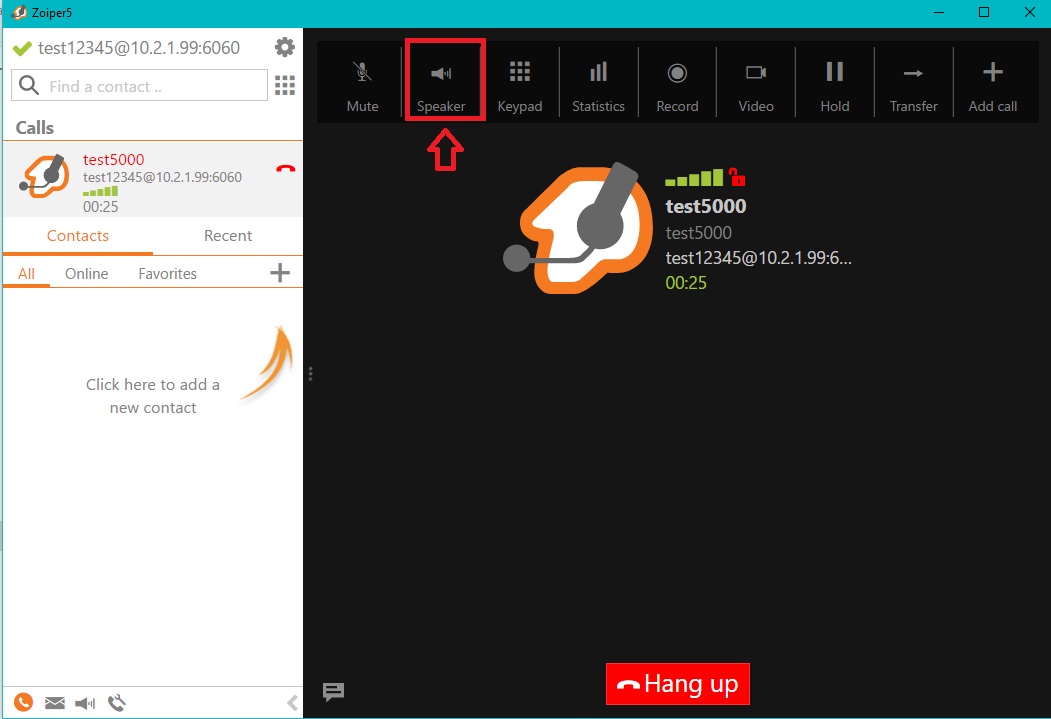
Task: Toggle the Speaker button
Action: (x=441, y=85)
